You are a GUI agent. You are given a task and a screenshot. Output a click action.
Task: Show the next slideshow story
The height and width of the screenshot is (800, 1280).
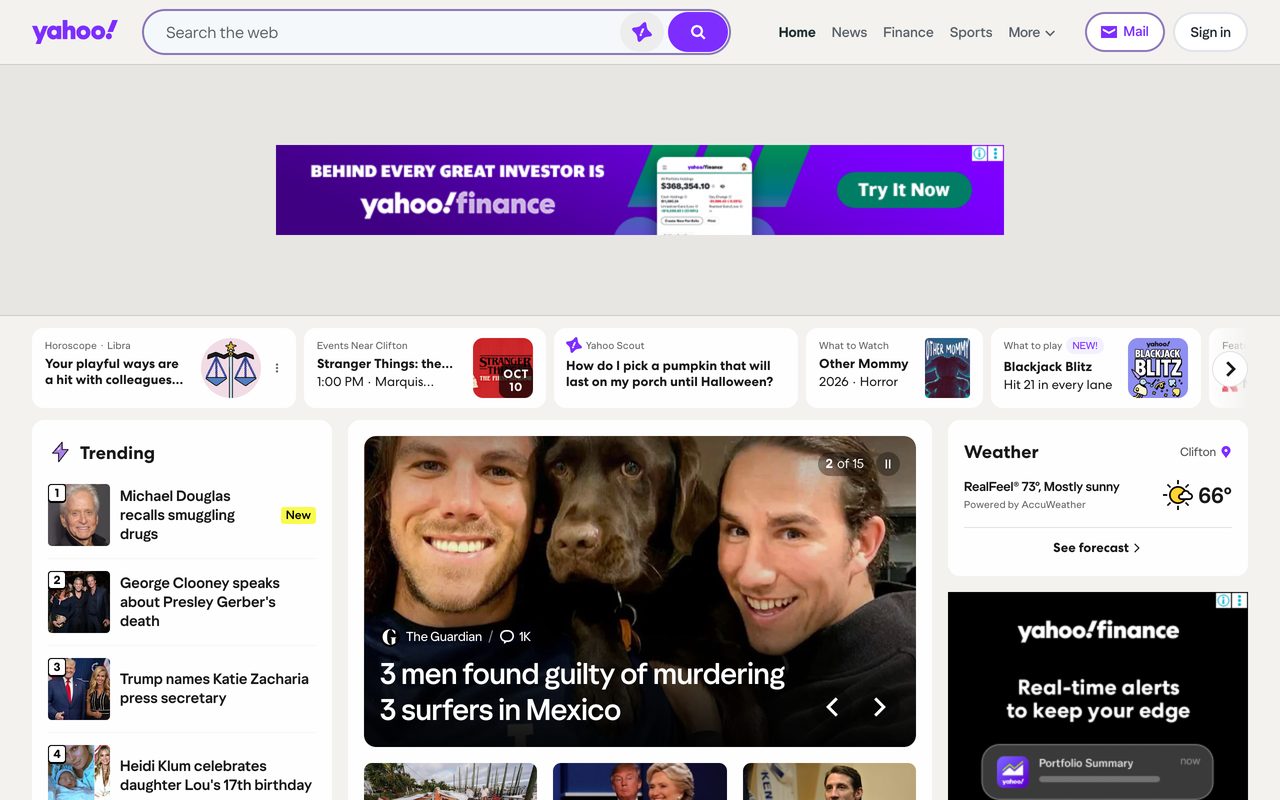[x=880, y=707]
